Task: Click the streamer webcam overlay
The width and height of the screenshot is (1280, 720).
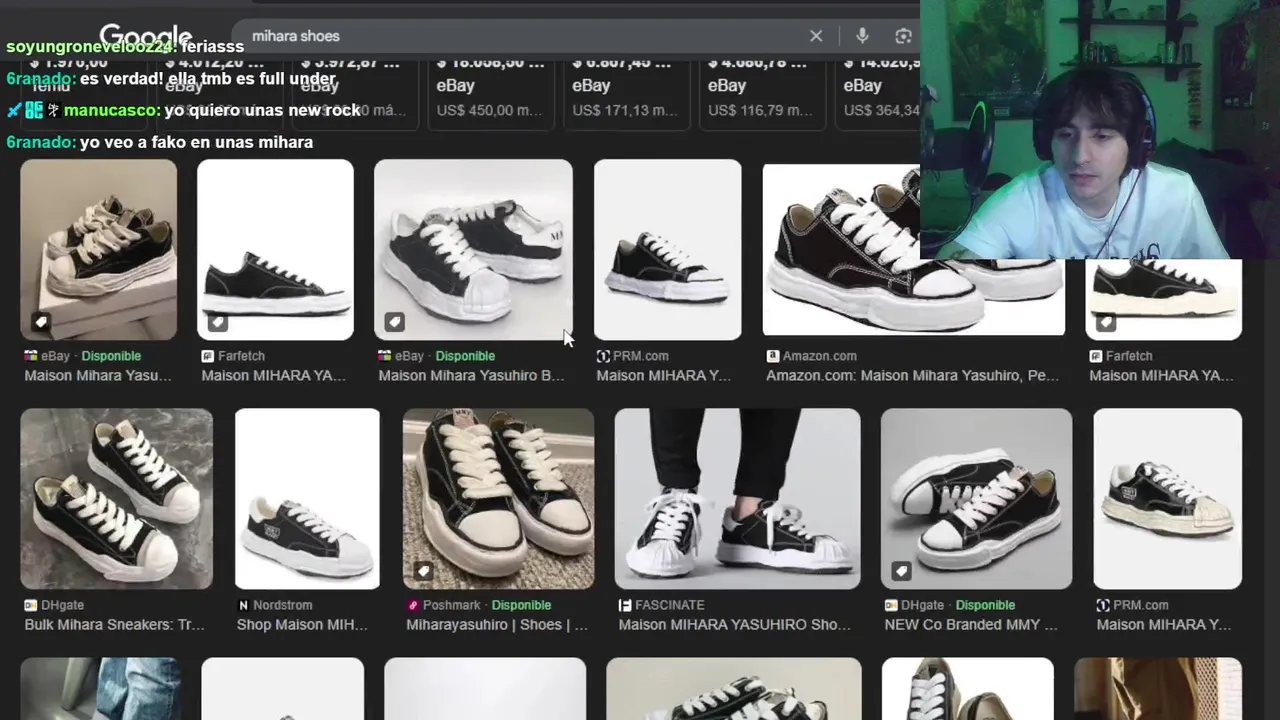Action: coord(1100,129)
